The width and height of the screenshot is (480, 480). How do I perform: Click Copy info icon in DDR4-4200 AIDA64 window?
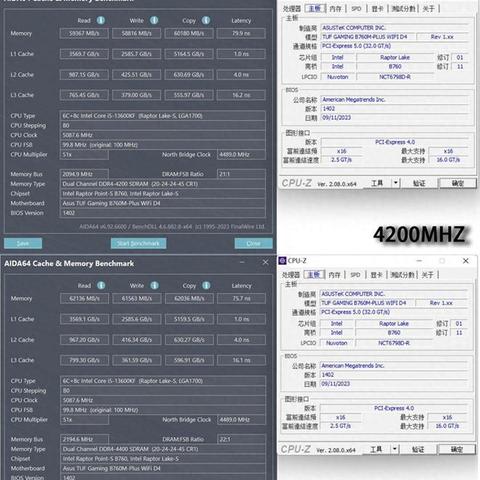(x=206, y=20)
